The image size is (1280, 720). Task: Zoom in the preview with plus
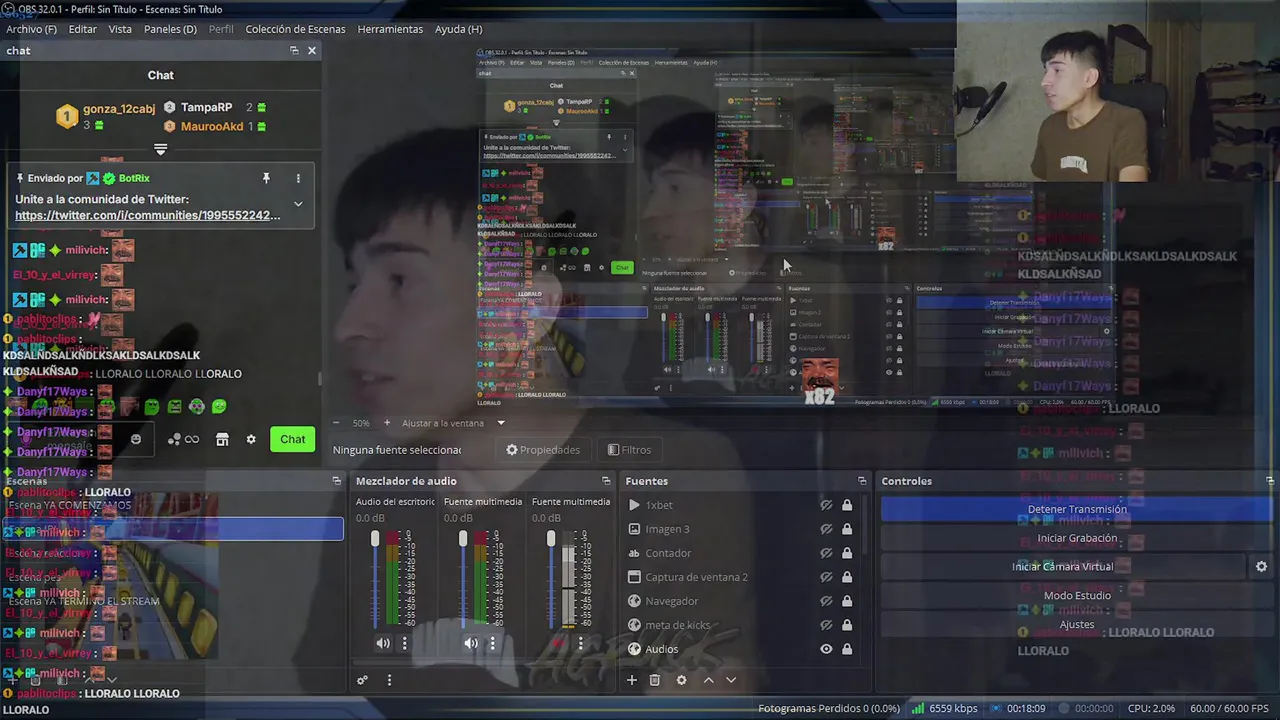coord(387,423)
